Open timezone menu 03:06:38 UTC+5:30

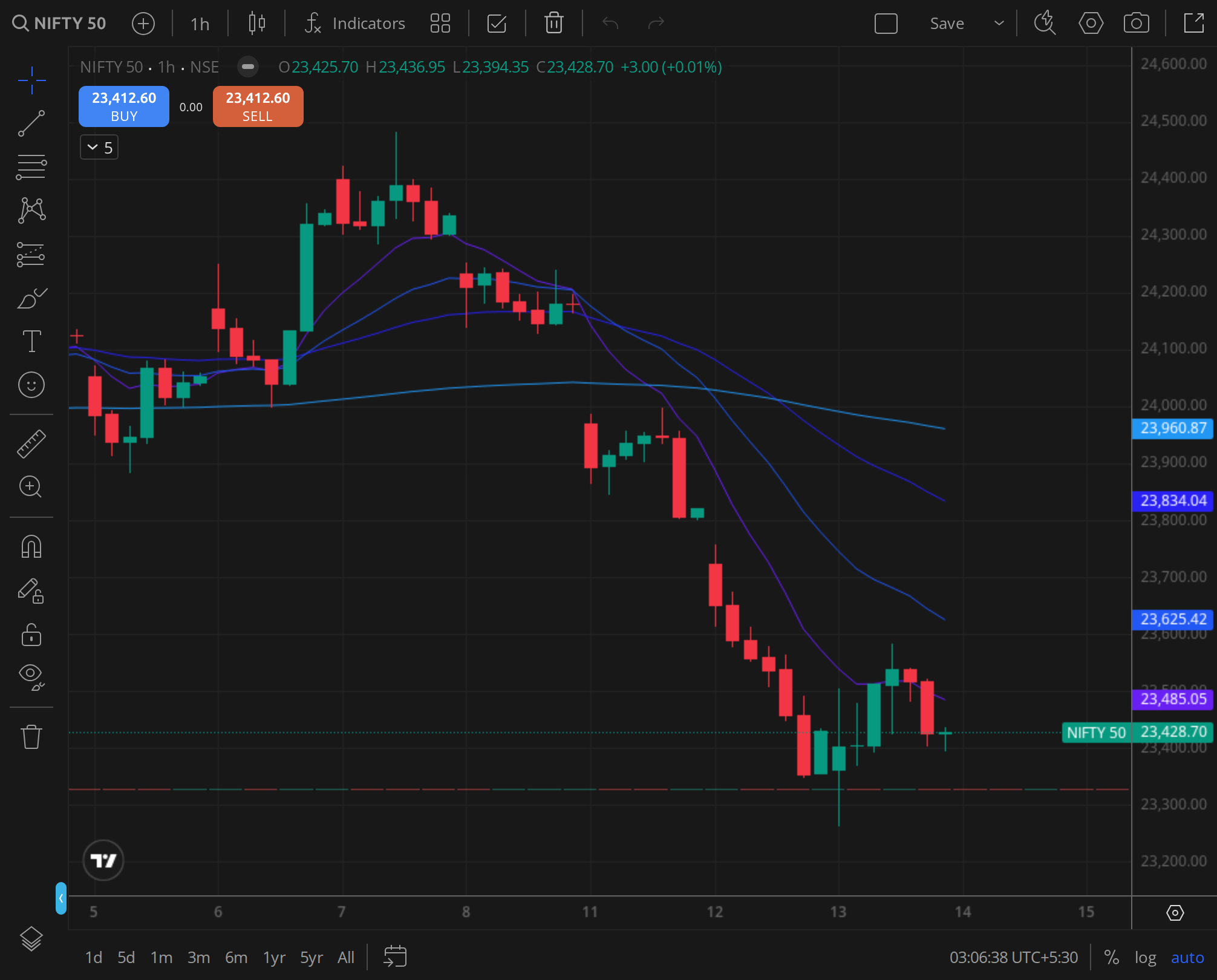point(1014,958)
